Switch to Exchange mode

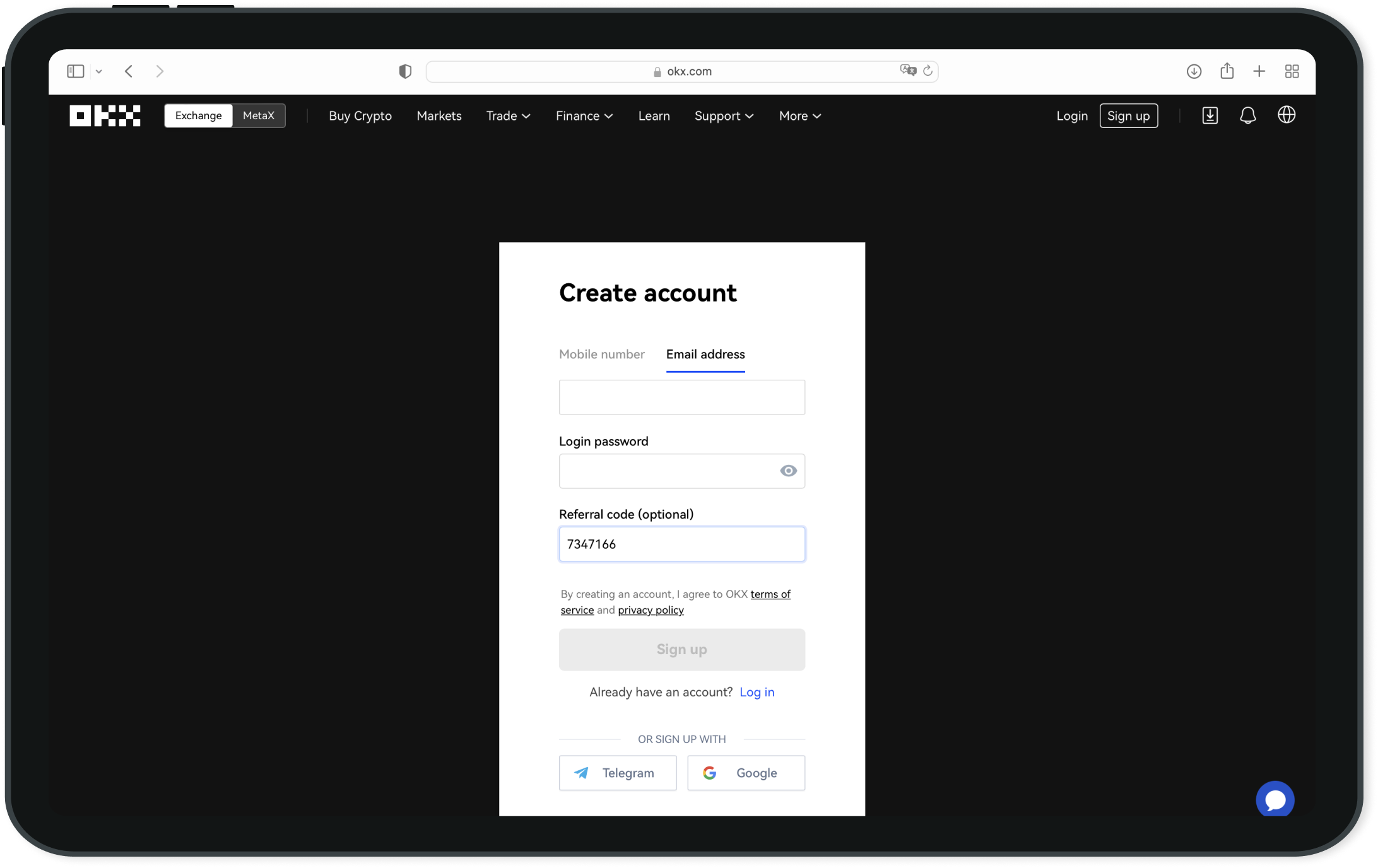pos(199,115)
